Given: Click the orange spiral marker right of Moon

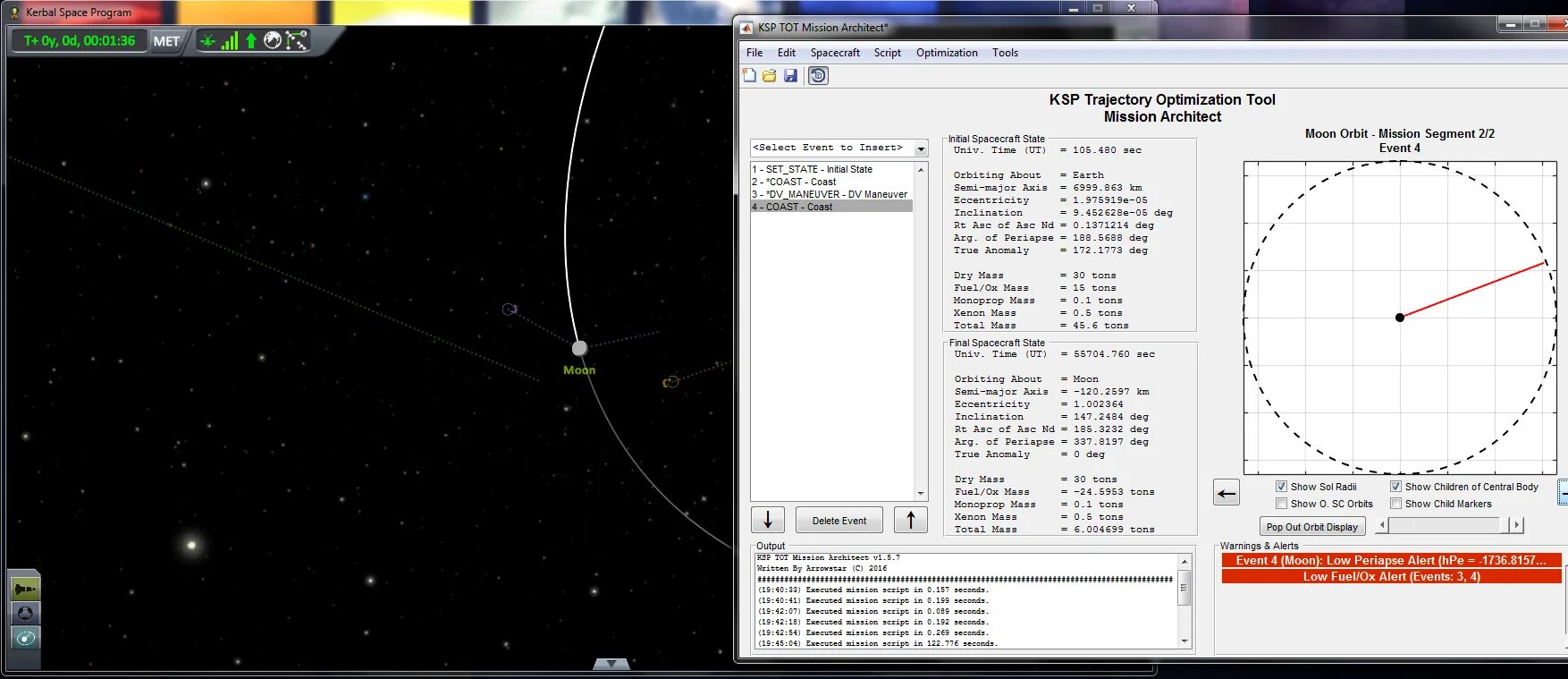Looking at the screenshot, I should [x=670, y=382].
